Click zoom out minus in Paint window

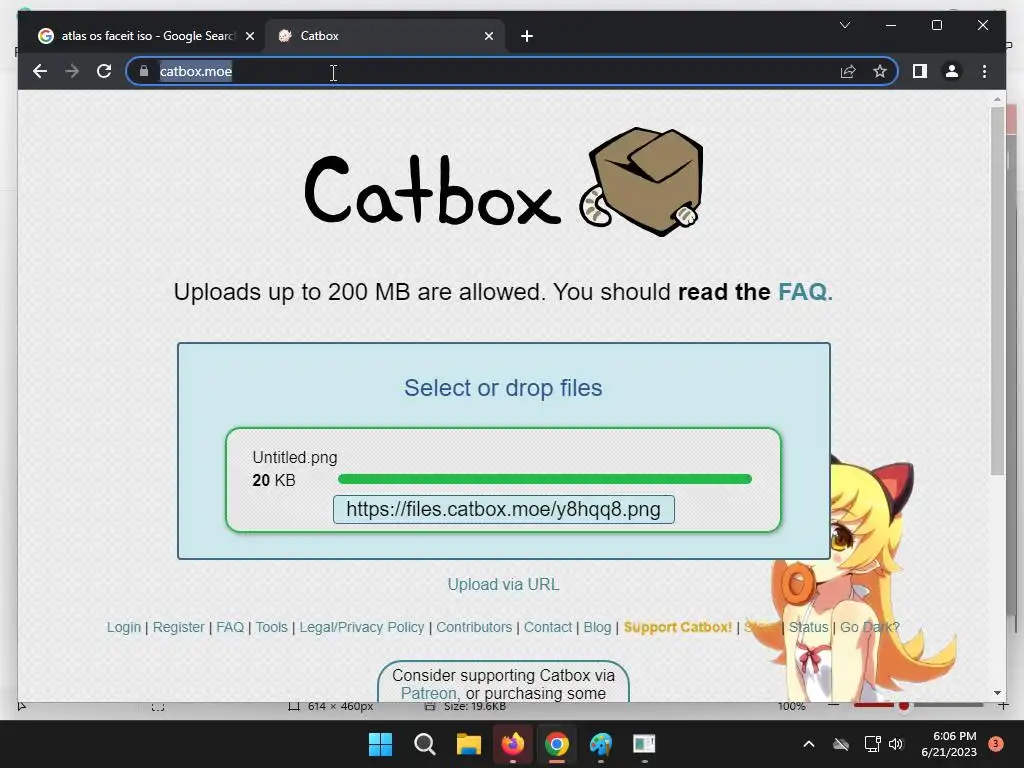[833, 705]
